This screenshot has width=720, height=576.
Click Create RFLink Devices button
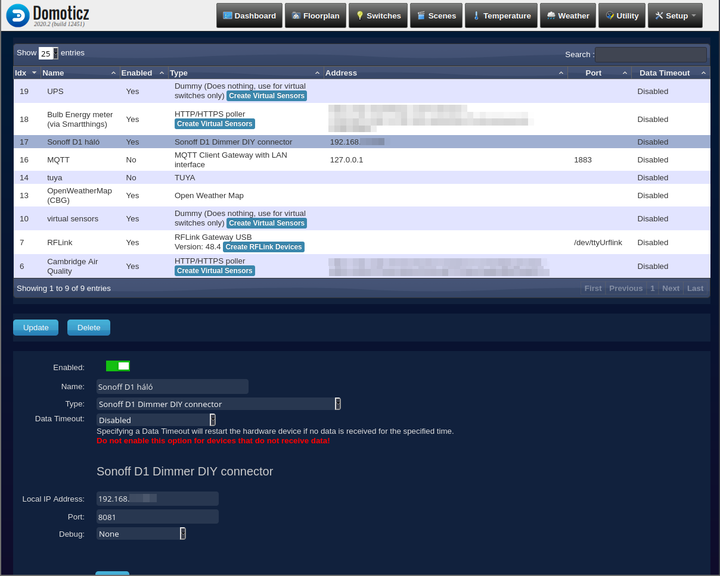(263, 247)
